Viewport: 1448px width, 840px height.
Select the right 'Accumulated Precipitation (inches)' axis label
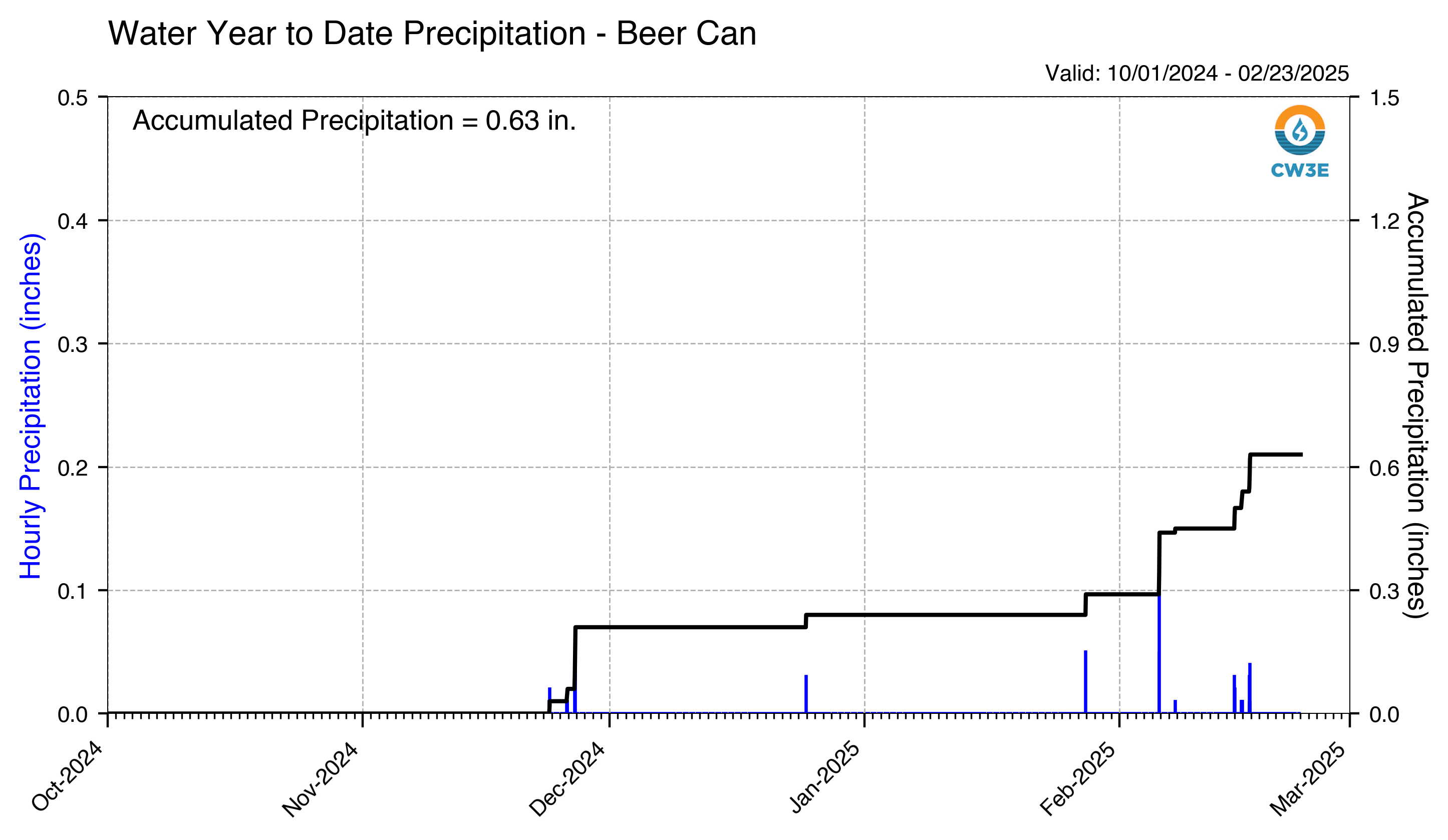click(1417, 405)
